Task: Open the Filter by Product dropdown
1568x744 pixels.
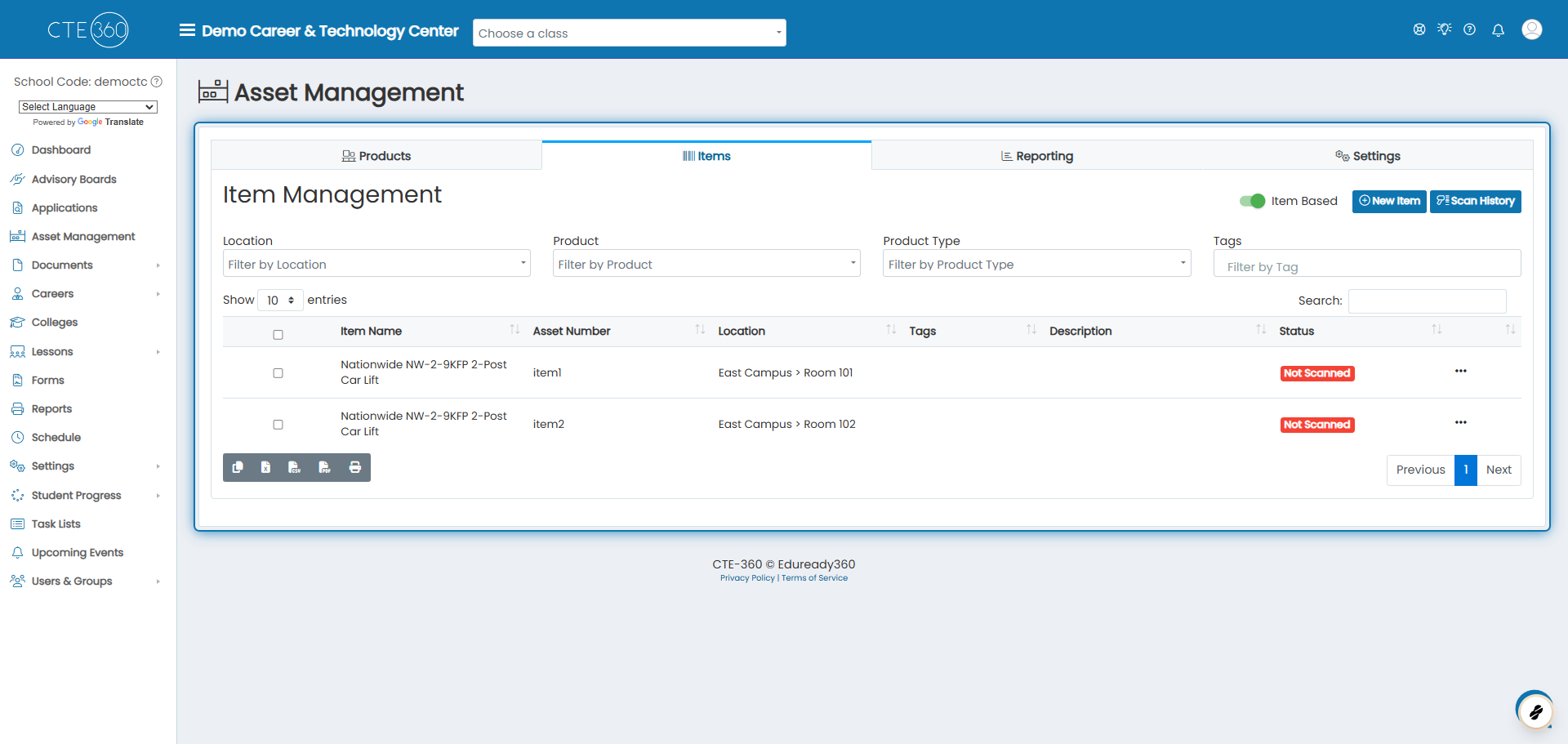Action: click(x=706, y=264)
